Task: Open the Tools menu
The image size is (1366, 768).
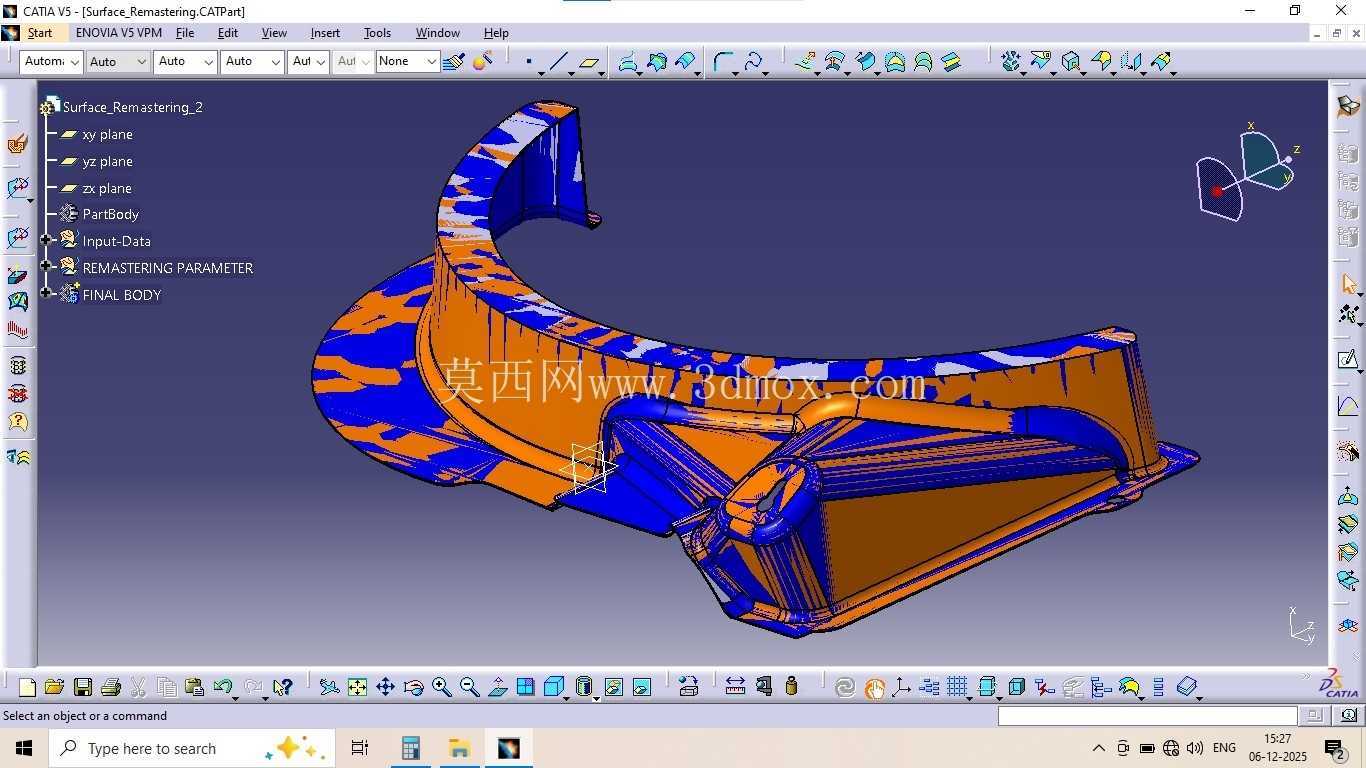Action: [377, 33]
